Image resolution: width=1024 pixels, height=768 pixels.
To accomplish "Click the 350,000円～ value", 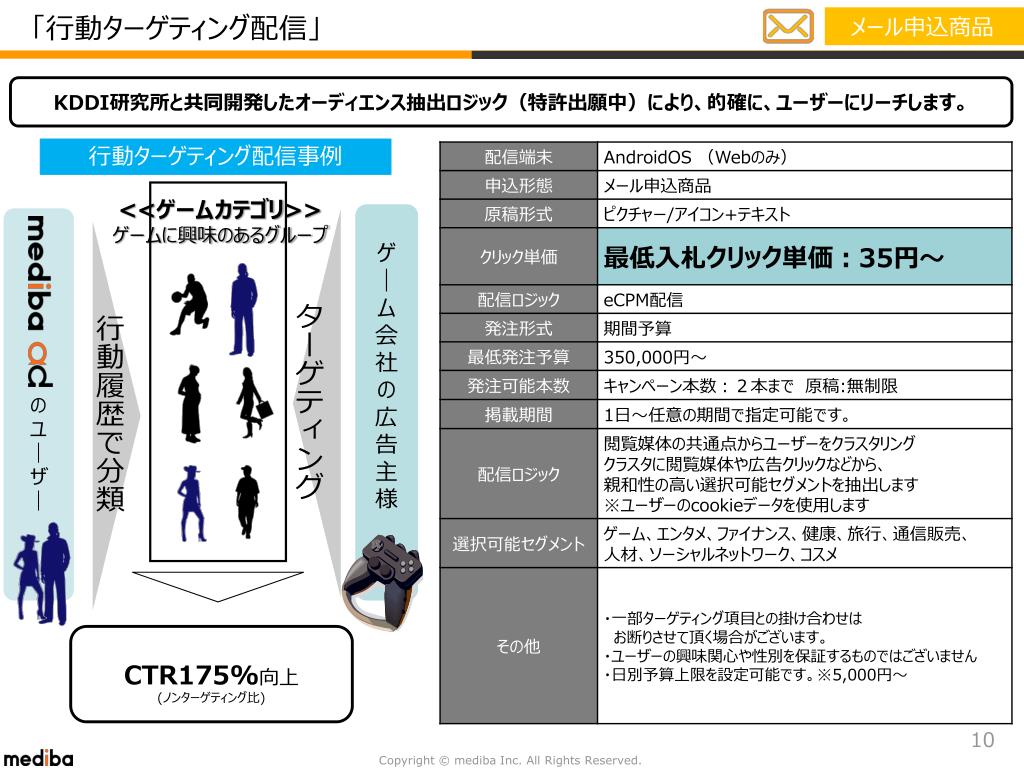I will point(655,357).
